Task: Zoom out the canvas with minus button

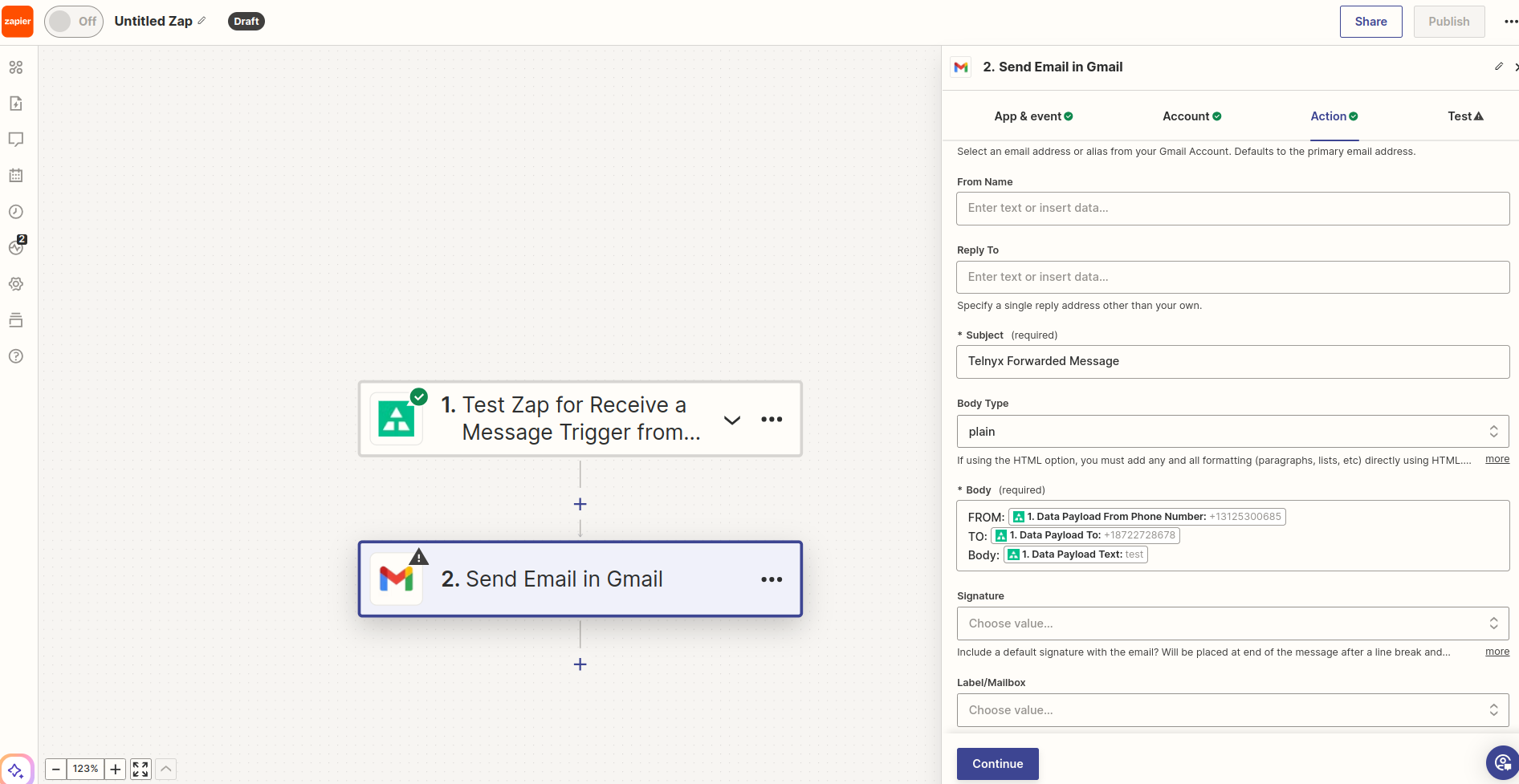Action: (x=56, y=770)
